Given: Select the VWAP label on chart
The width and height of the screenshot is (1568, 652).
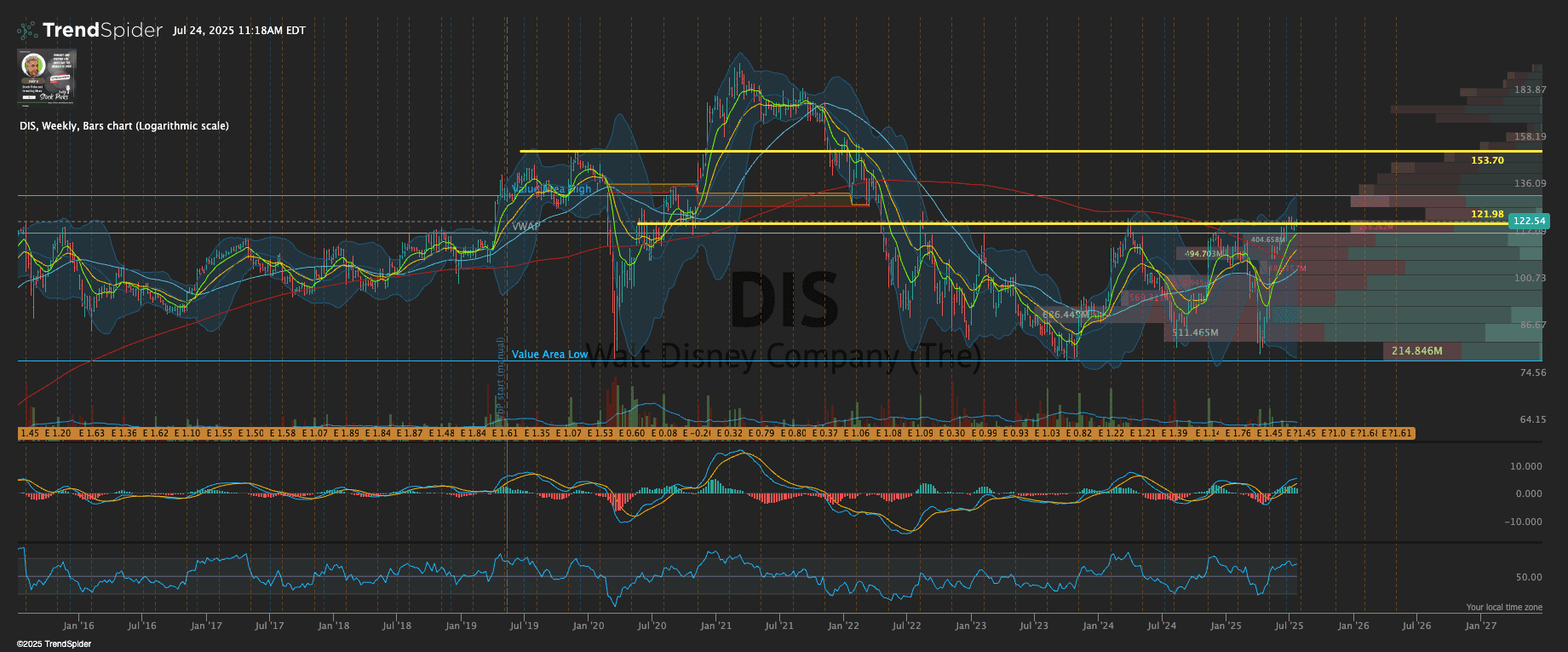Looking at the screenshot, I should pos(526,227).
